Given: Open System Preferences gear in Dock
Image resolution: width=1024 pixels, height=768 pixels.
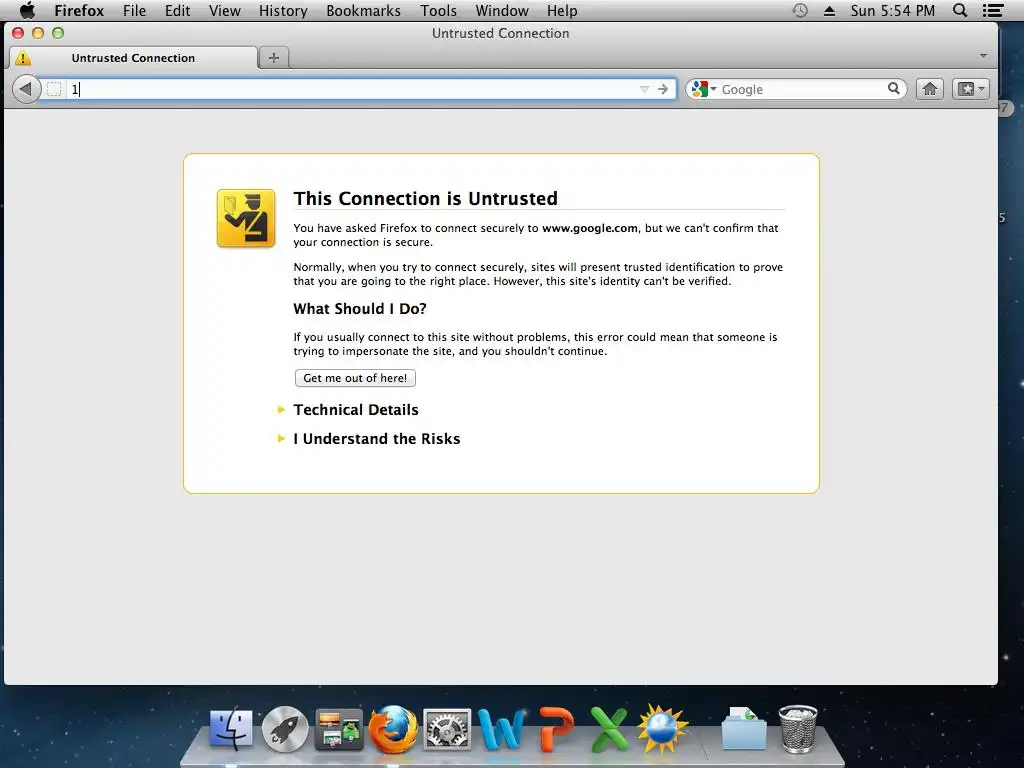Looking at the screenshot, I should coord(447,729).
